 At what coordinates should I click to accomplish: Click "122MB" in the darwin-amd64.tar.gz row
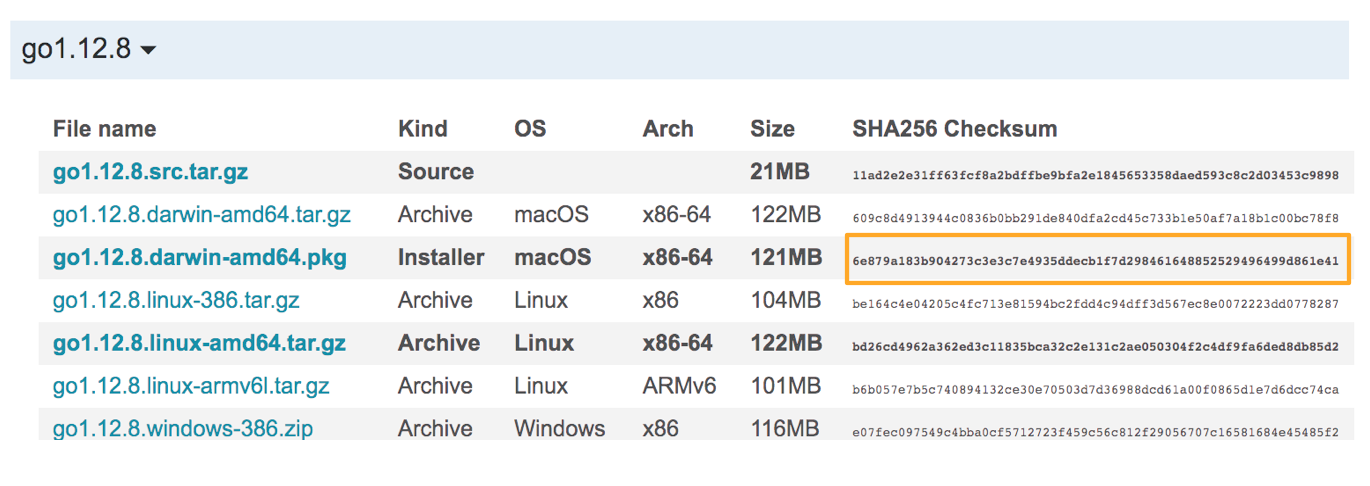pos(785,215)
